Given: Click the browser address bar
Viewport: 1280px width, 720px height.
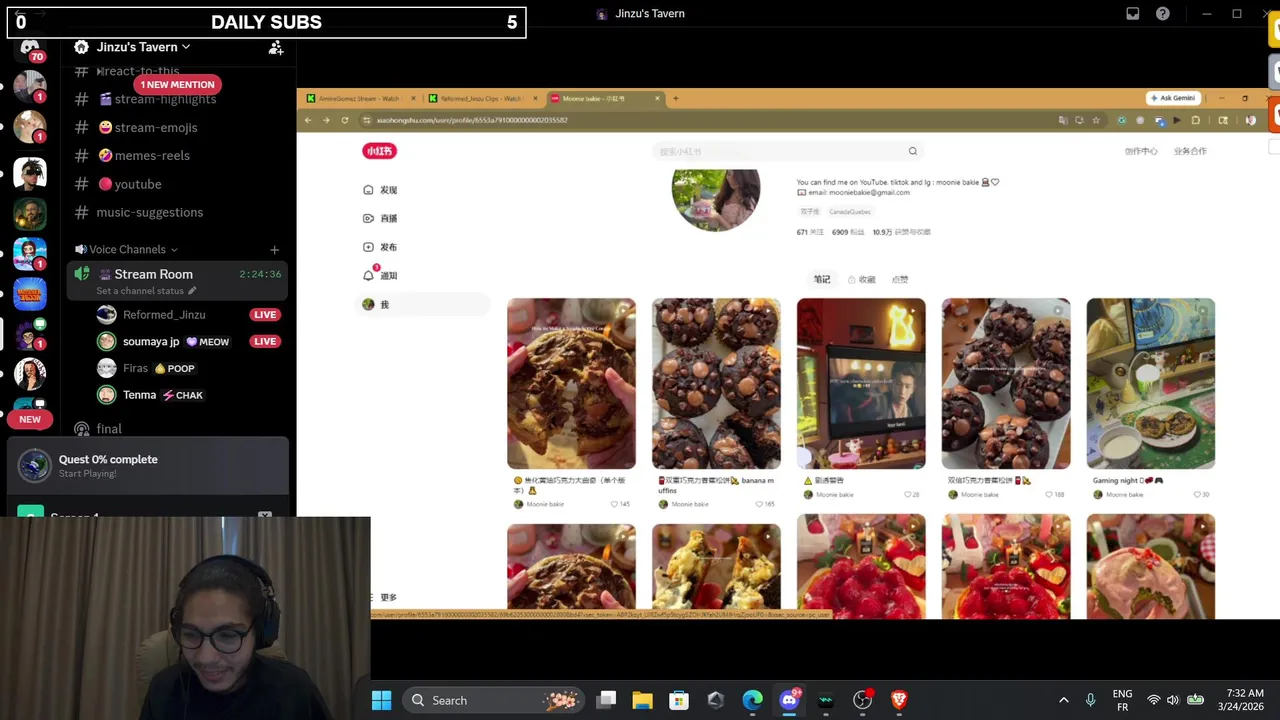Looking at the screenshot, I should click(710, 120).
